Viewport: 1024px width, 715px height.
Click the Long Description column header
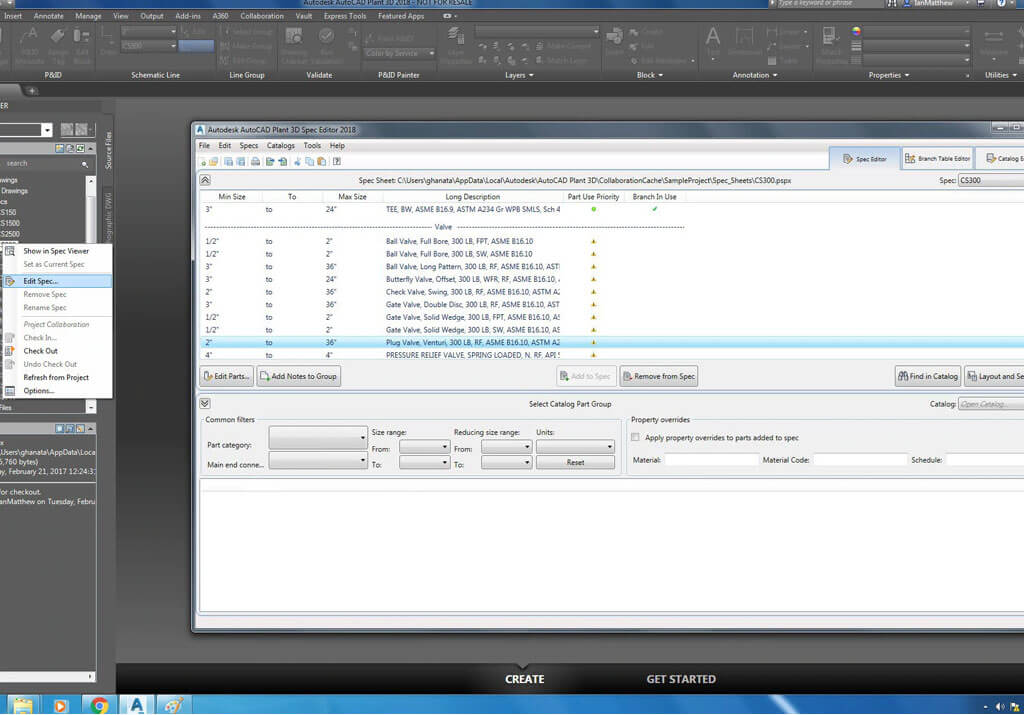(x=473, y=197)
